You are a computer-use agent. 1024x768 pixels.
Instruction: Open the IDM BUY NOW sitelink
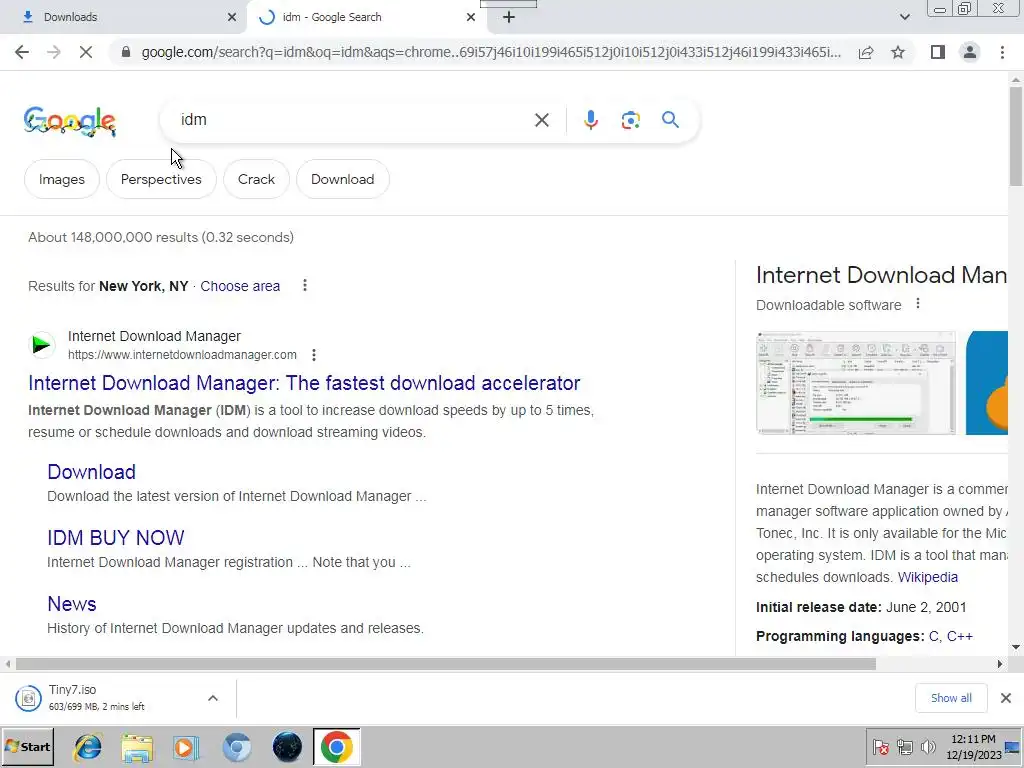coord(116,537)
